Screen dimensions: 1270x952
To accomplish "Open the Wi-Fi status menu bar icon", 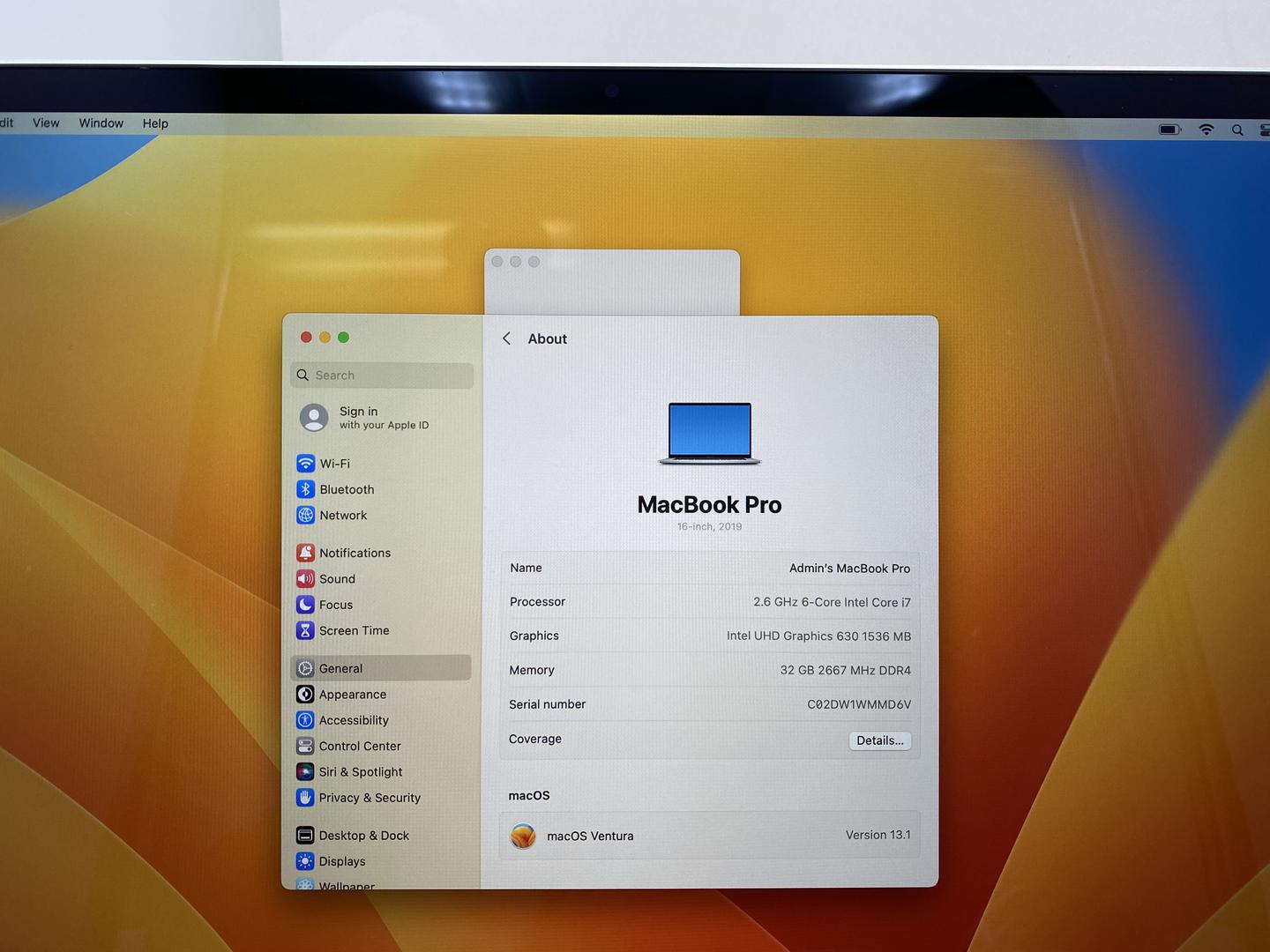I will point(1206,130).
